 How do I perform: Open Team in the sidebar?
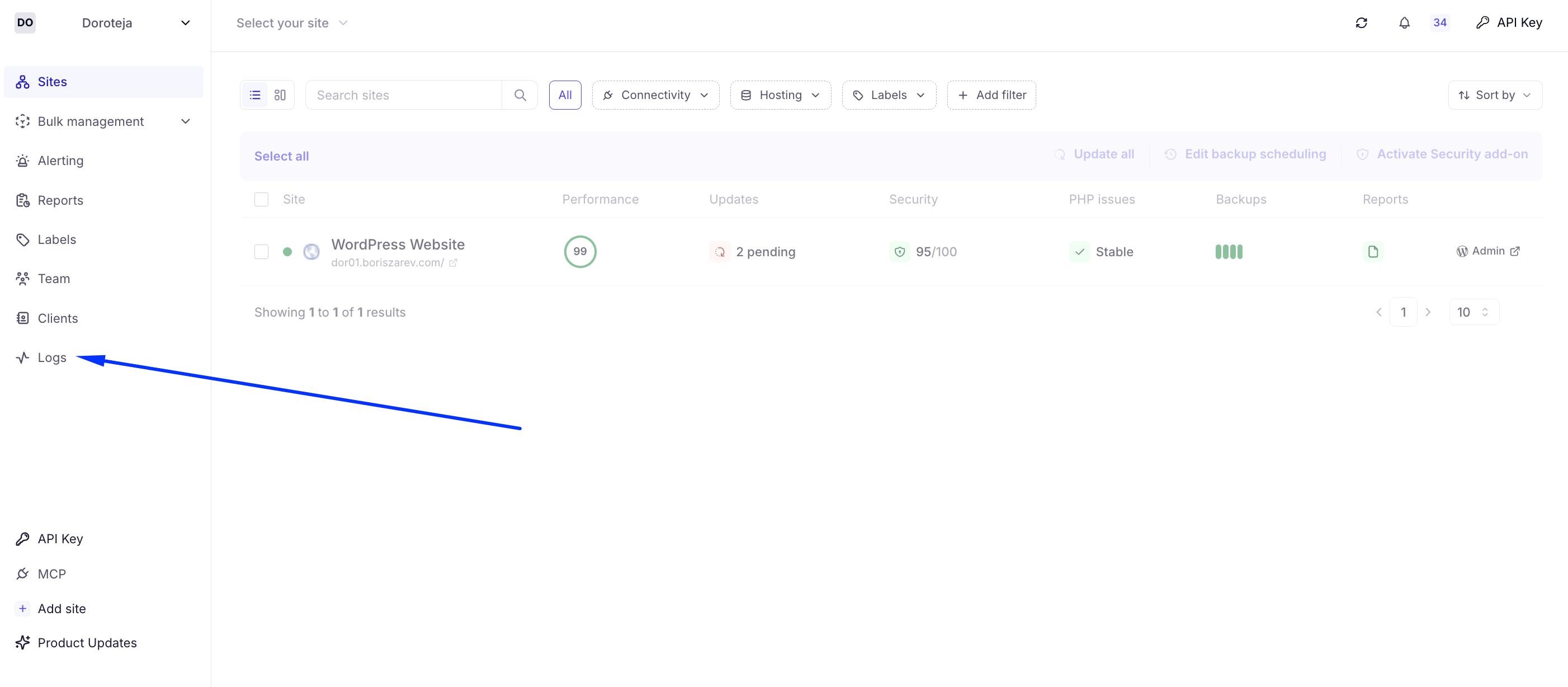tap(103, 279)
